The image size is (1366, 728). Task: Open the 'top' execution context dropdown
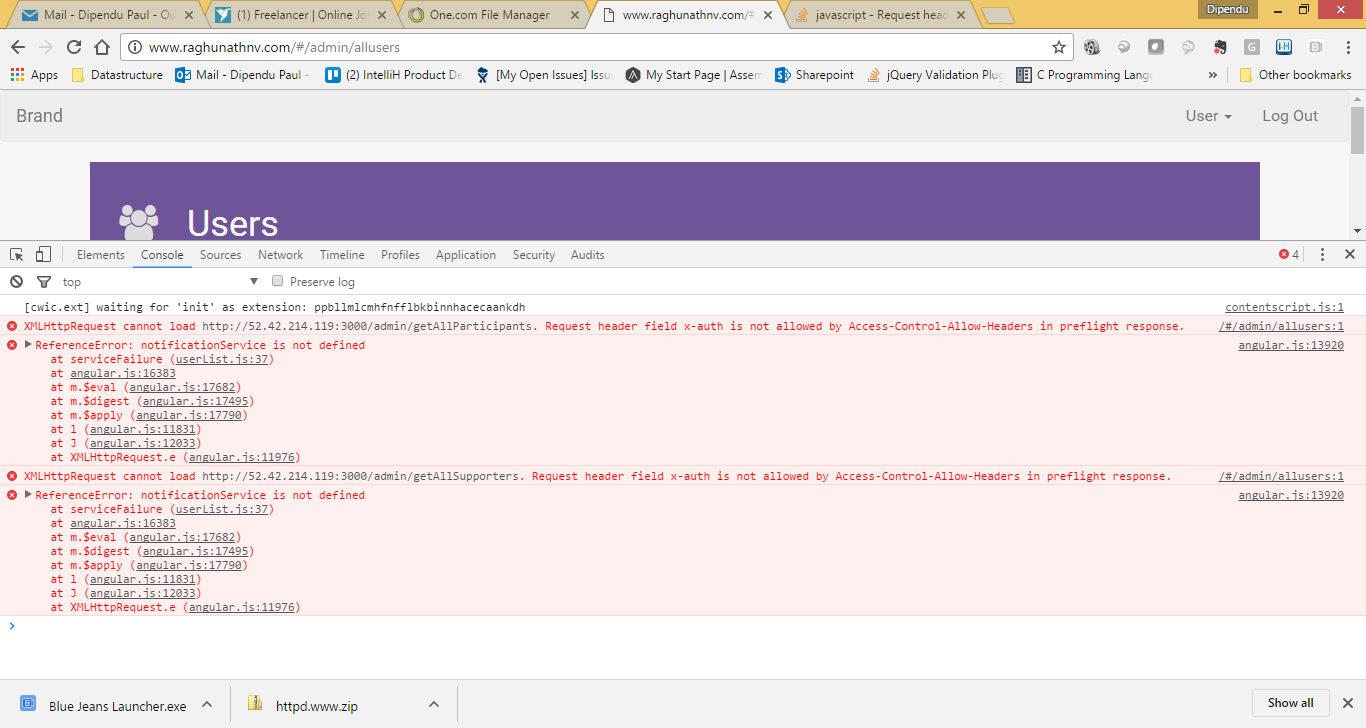[160, 282]
